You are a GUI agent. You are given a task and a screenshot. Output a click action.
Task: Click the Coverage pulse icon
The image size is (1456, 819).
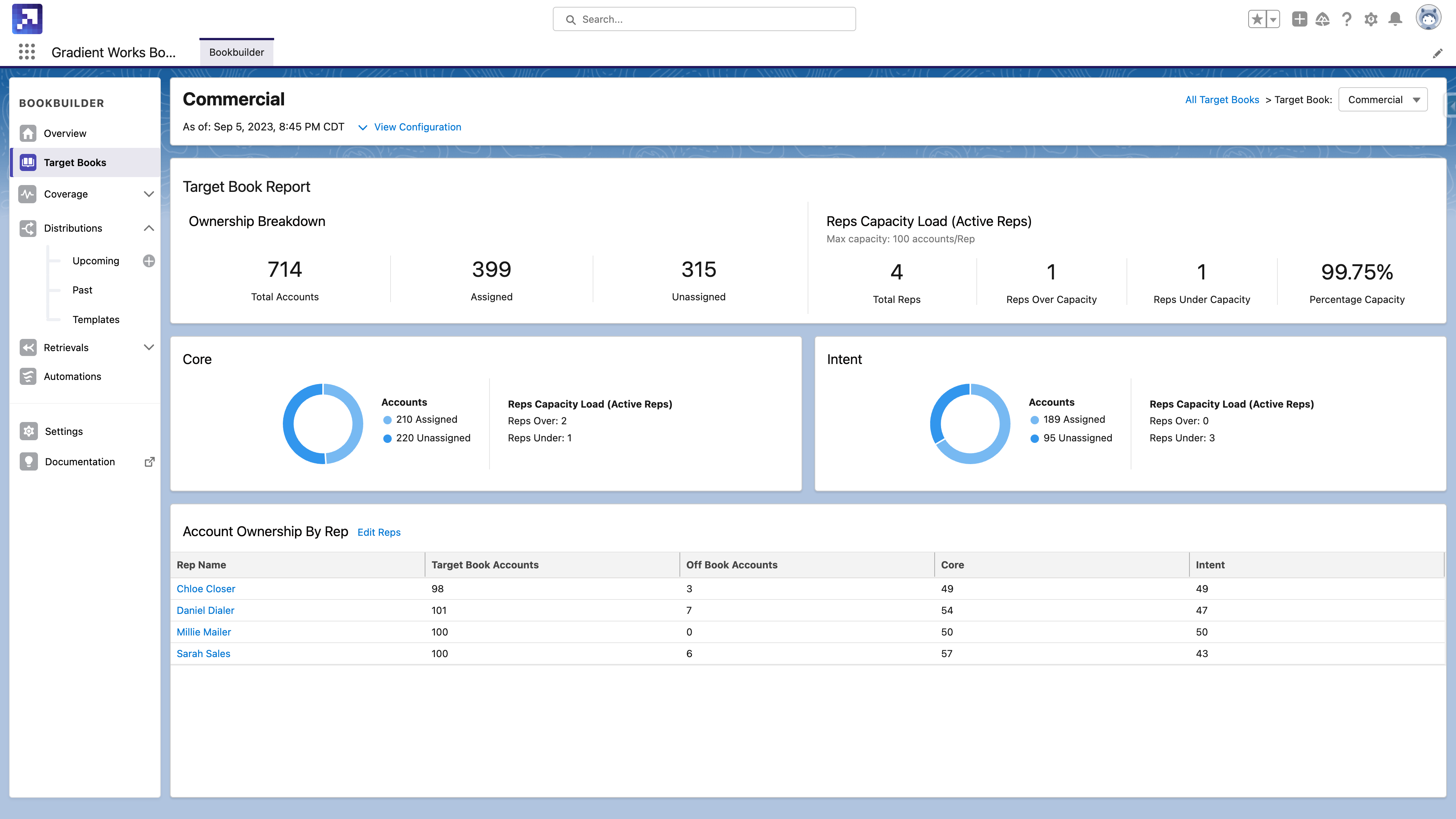(28, 194)
